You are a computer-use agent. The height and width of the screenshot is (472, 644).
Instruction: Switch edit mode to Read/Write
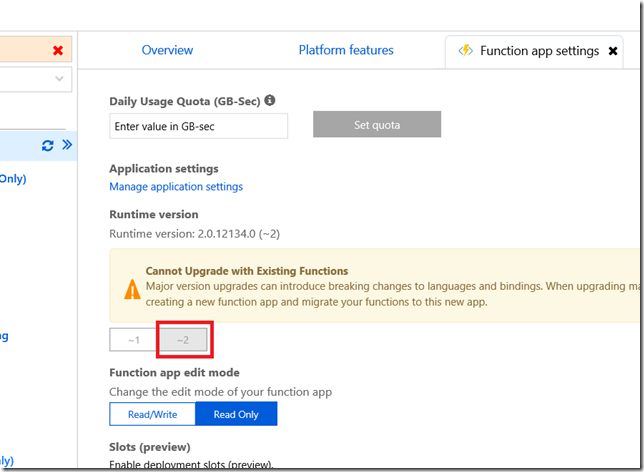(152, 414)
